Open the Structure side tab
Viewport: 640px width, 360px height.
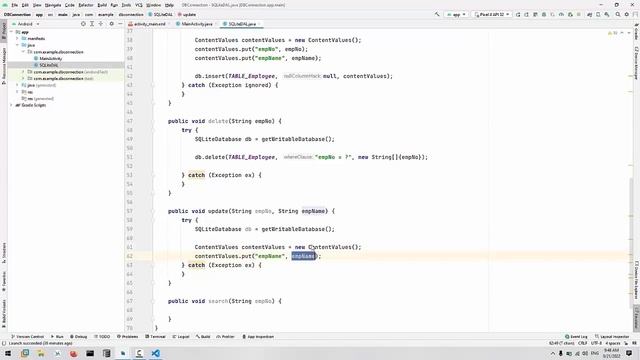[4, 253]
